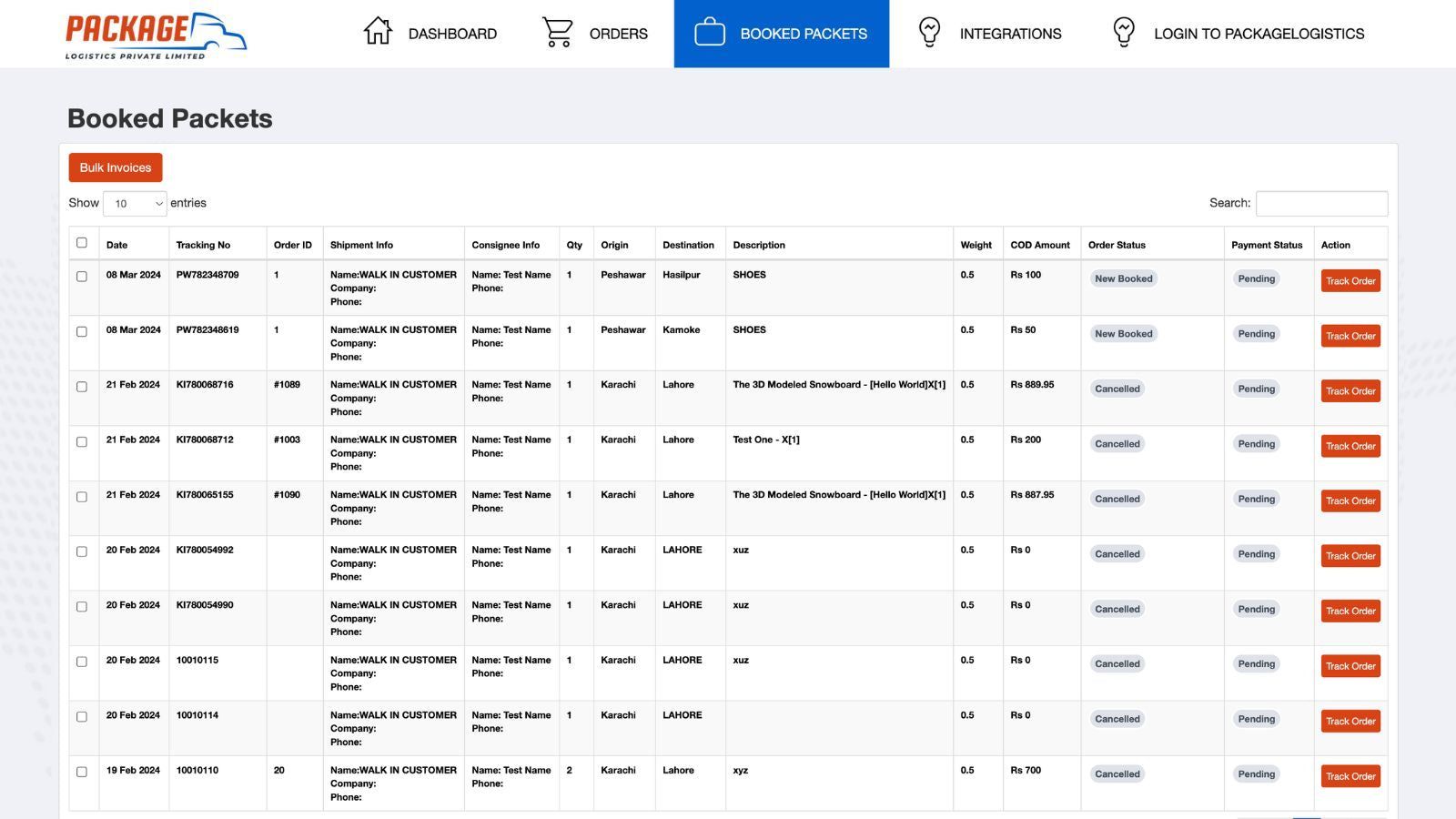Click the Dashboard house icon
Screen dimensions: 1456x819
(x=378, y=32)
